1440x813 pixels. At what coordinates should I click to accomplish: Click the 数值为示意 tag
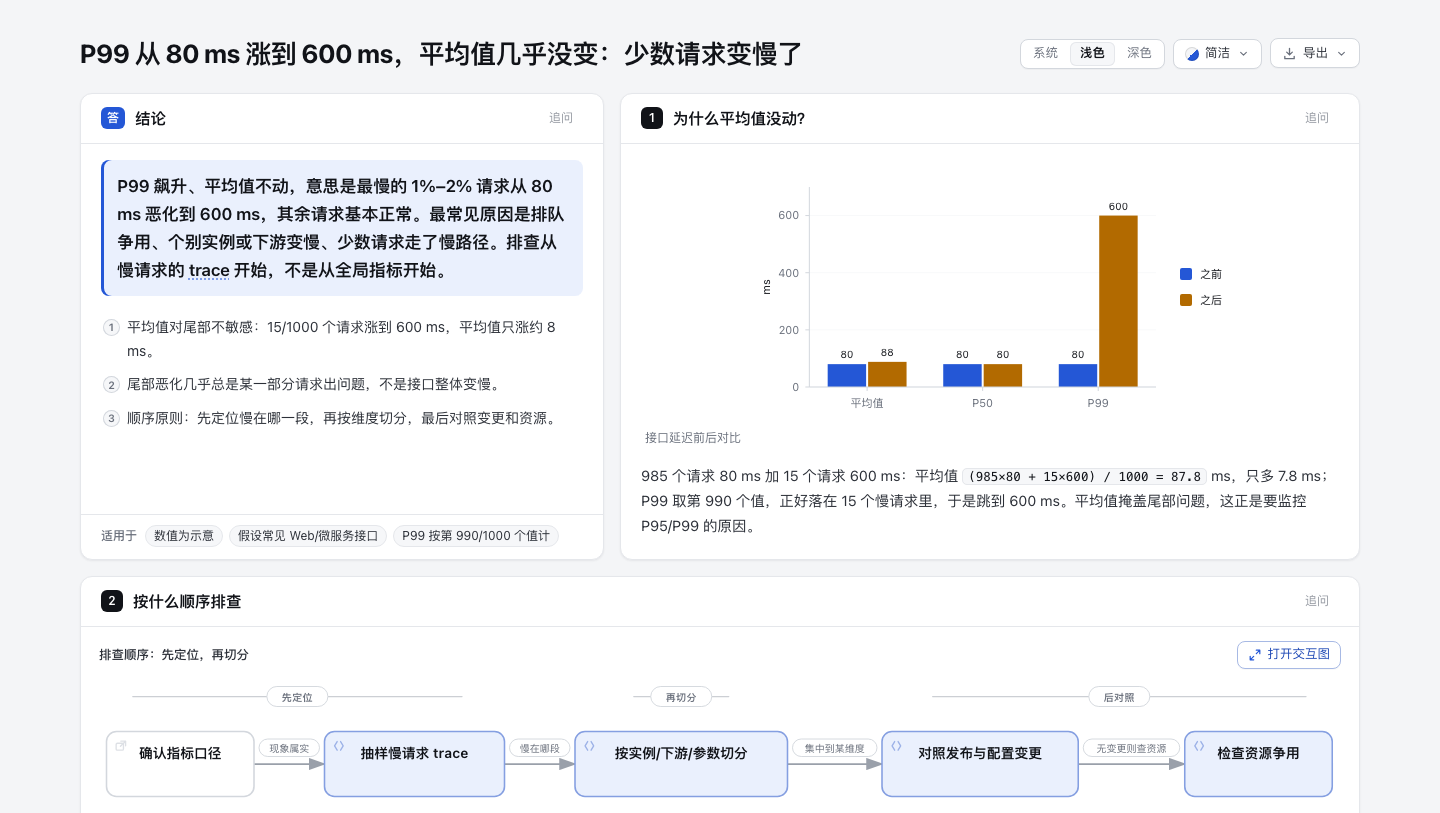click(x=184, y=536)
